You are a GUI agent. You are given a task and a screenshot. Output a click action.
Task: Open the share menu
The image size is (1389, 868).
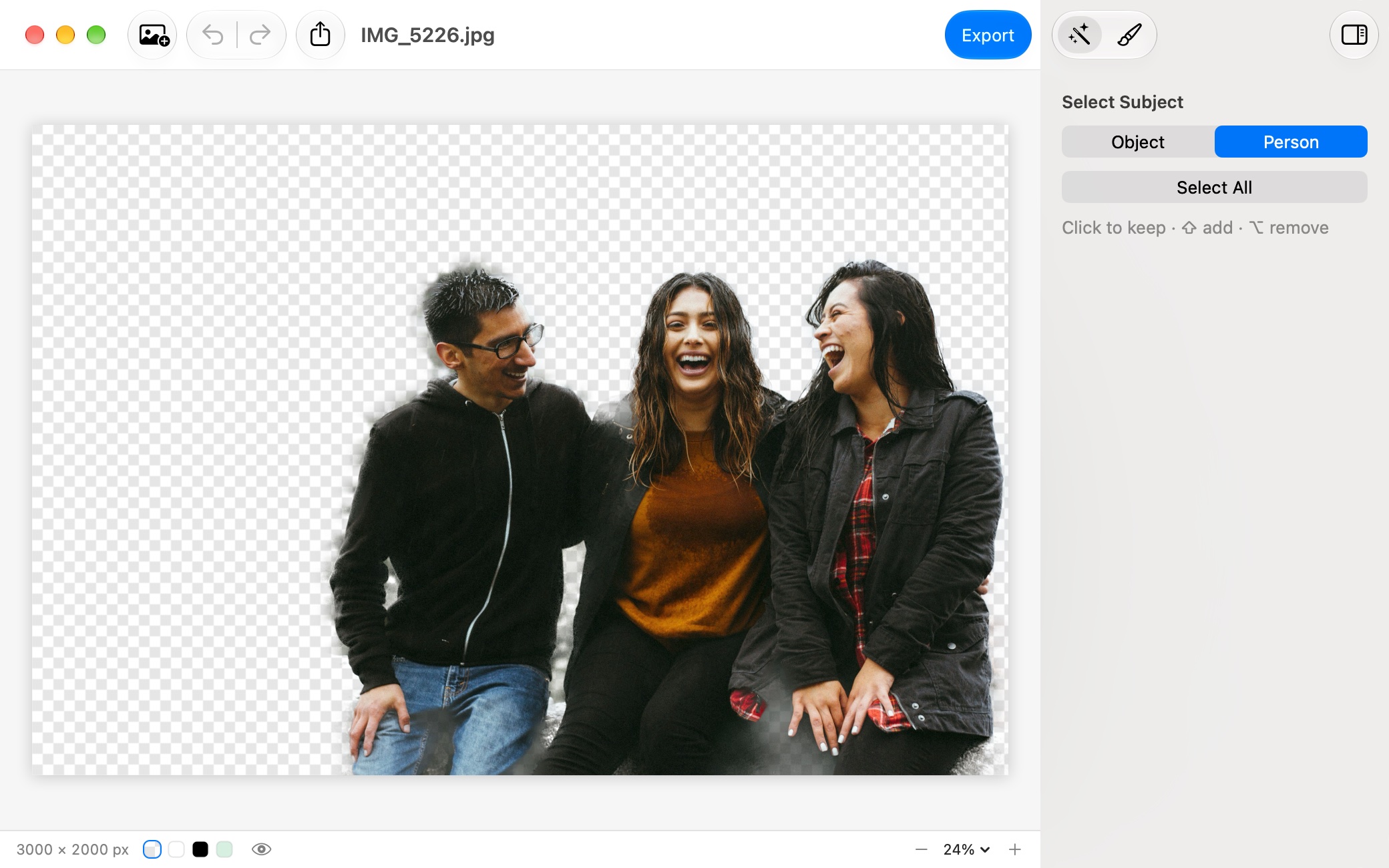[x=321, y=35]
